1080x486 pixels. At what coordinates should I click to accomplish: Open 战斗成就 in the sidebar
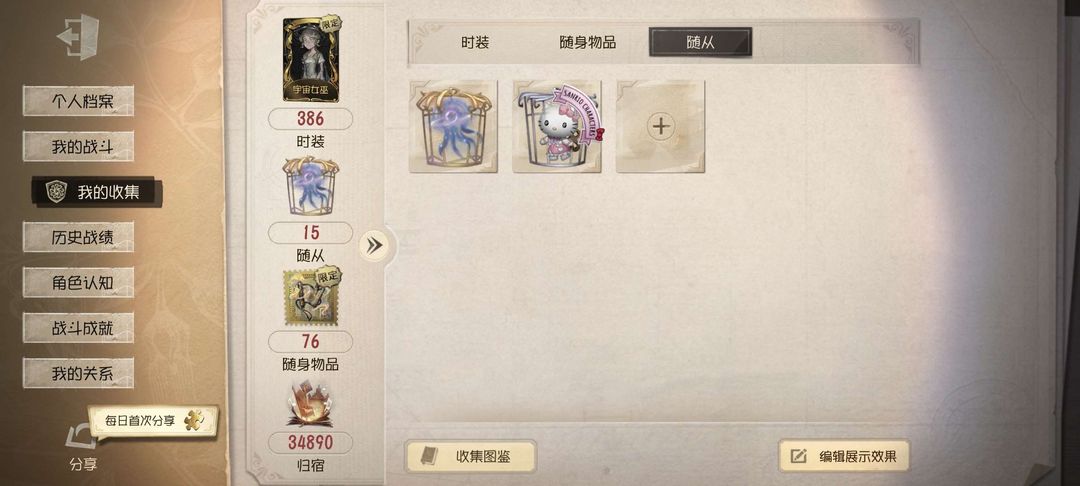coord(79,328)
